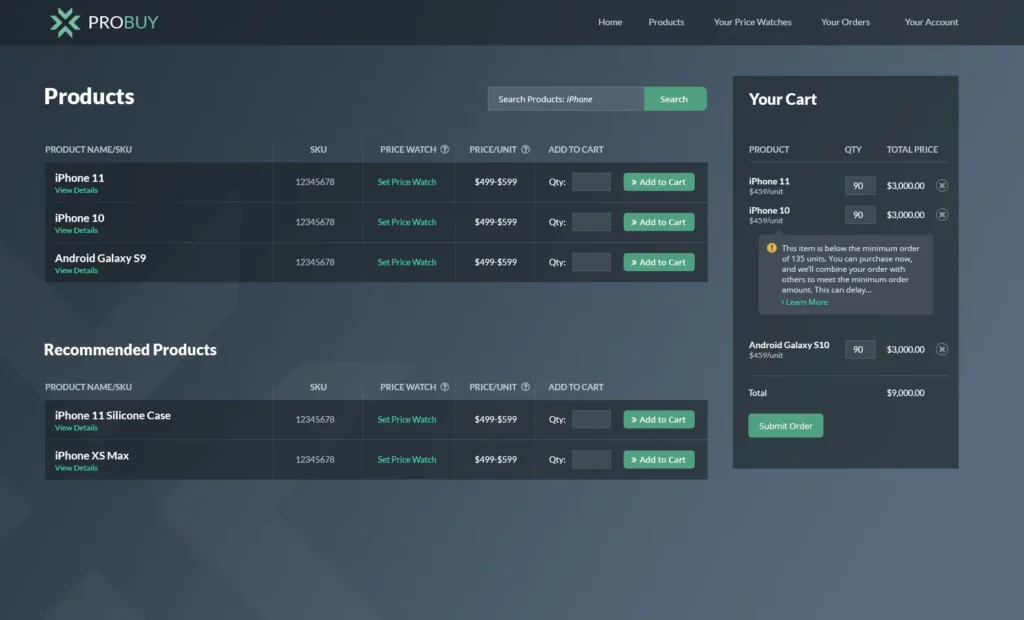The image size is (1024, 620).
Task: Set Price Watch for iPhone XS Max
Action: pyautogui.click(x=407, y=459)
